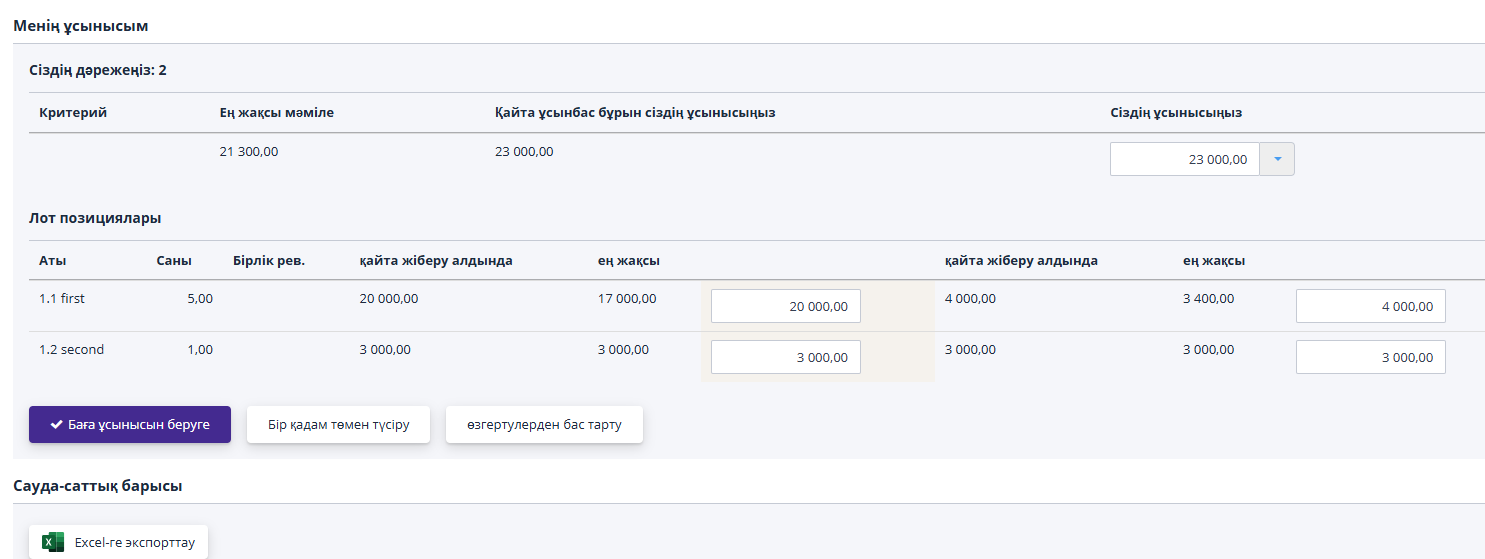The height and width of the screenshot is (559, 1485).
Task: Click the 'Сіздің ұсынысыңыз' input with 23 000,00
Action: pos(1184,159)
